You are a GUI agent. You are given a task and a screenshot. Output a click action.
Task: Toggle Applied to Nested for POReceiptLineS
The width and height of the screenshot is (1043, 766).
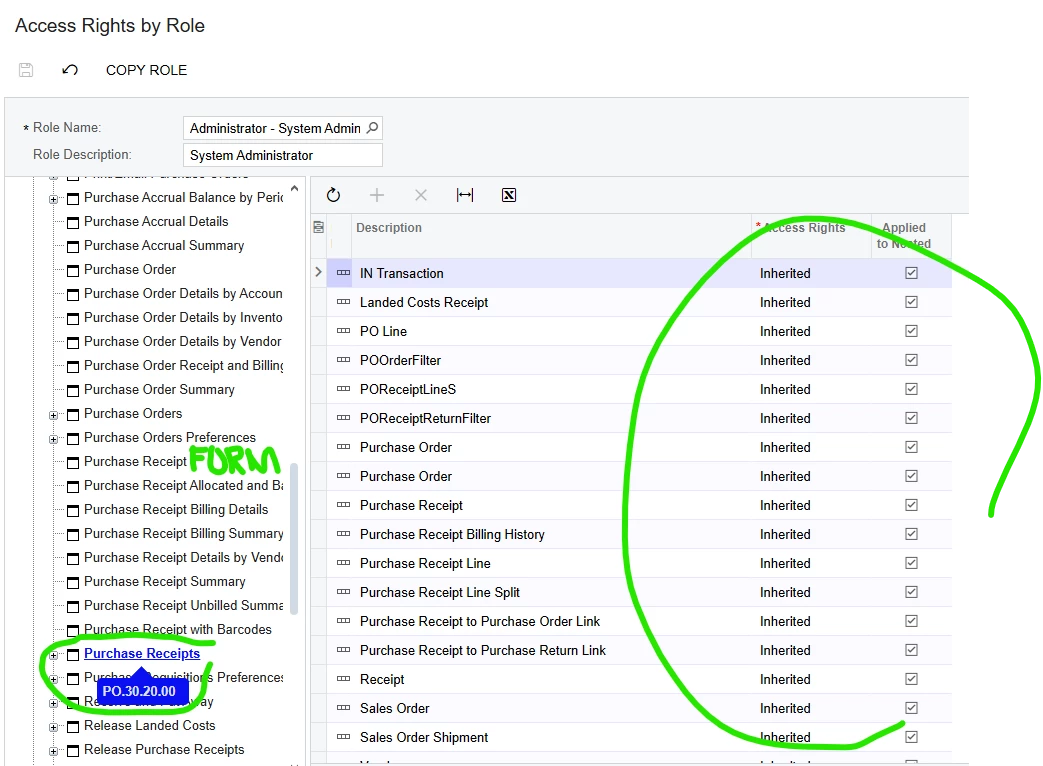(x=911, y=389)
